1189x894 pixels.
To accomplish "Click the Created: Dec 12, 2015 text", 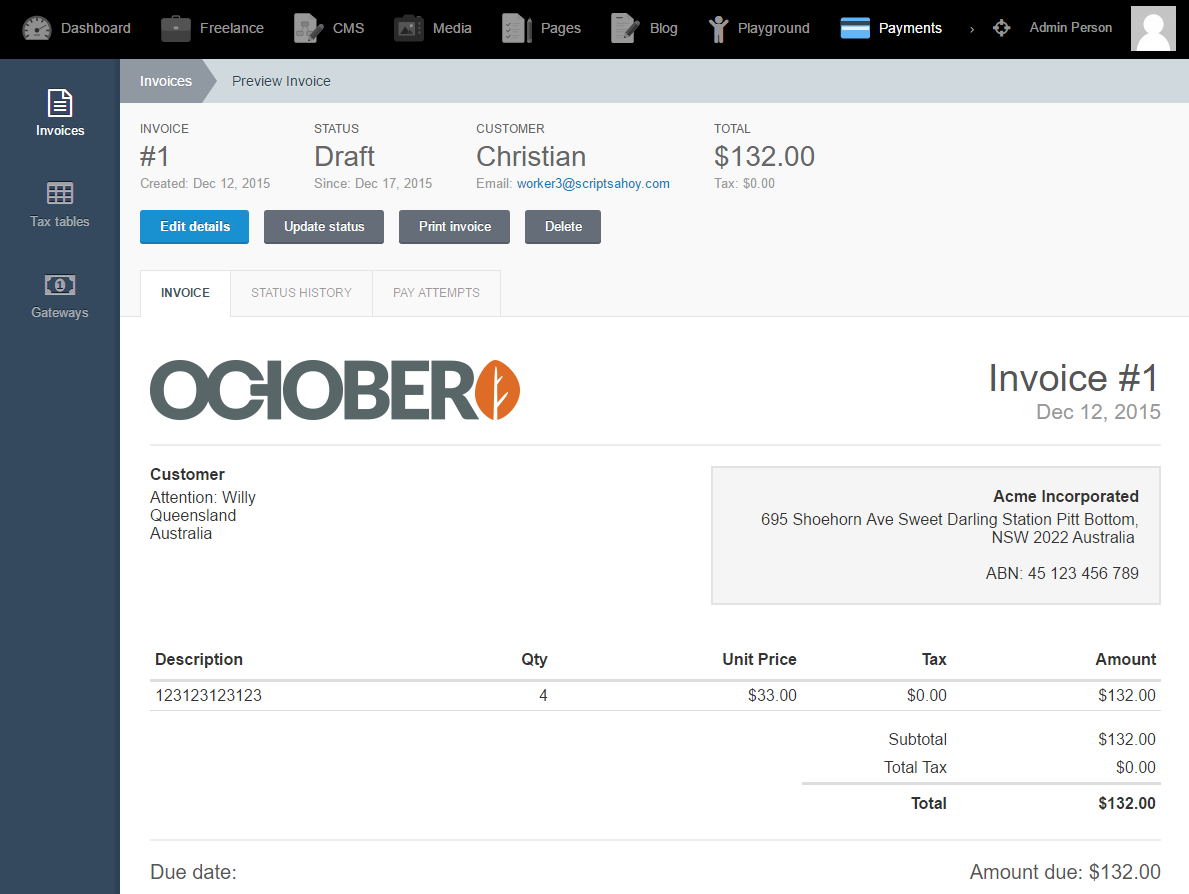I will pyautogui.click(x=205, y=184).
